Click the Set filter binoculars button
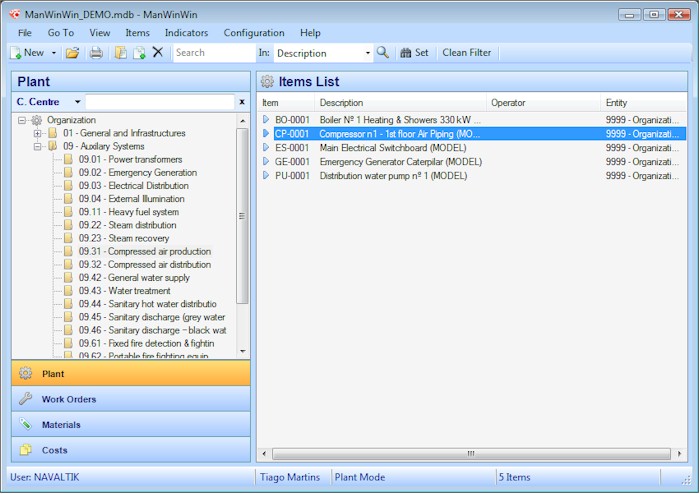Viewport: 700px width, 494px height. 414,53
